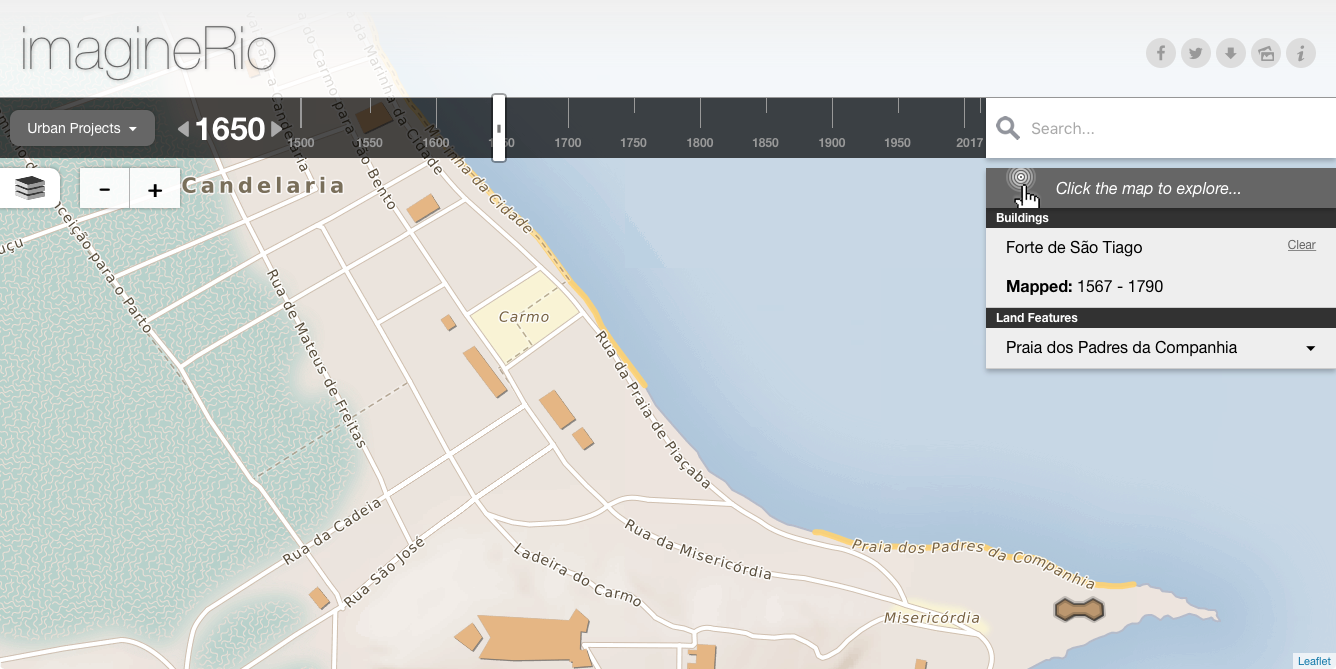This screenshot has width=1336, height=669.
Task: Click the search magnifier icon
Action: coord(1008,128)
